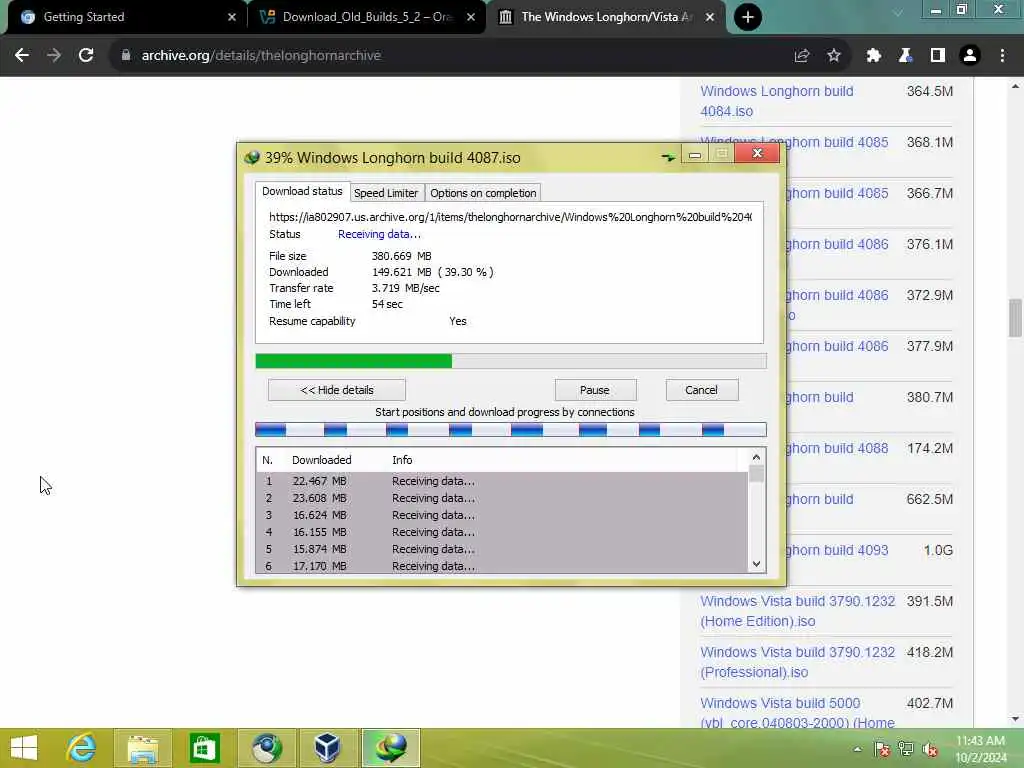Viewport: 1024px width, 768px height.
Task: Pause the Longhorn 4087 download
Action: click(595, 390)
